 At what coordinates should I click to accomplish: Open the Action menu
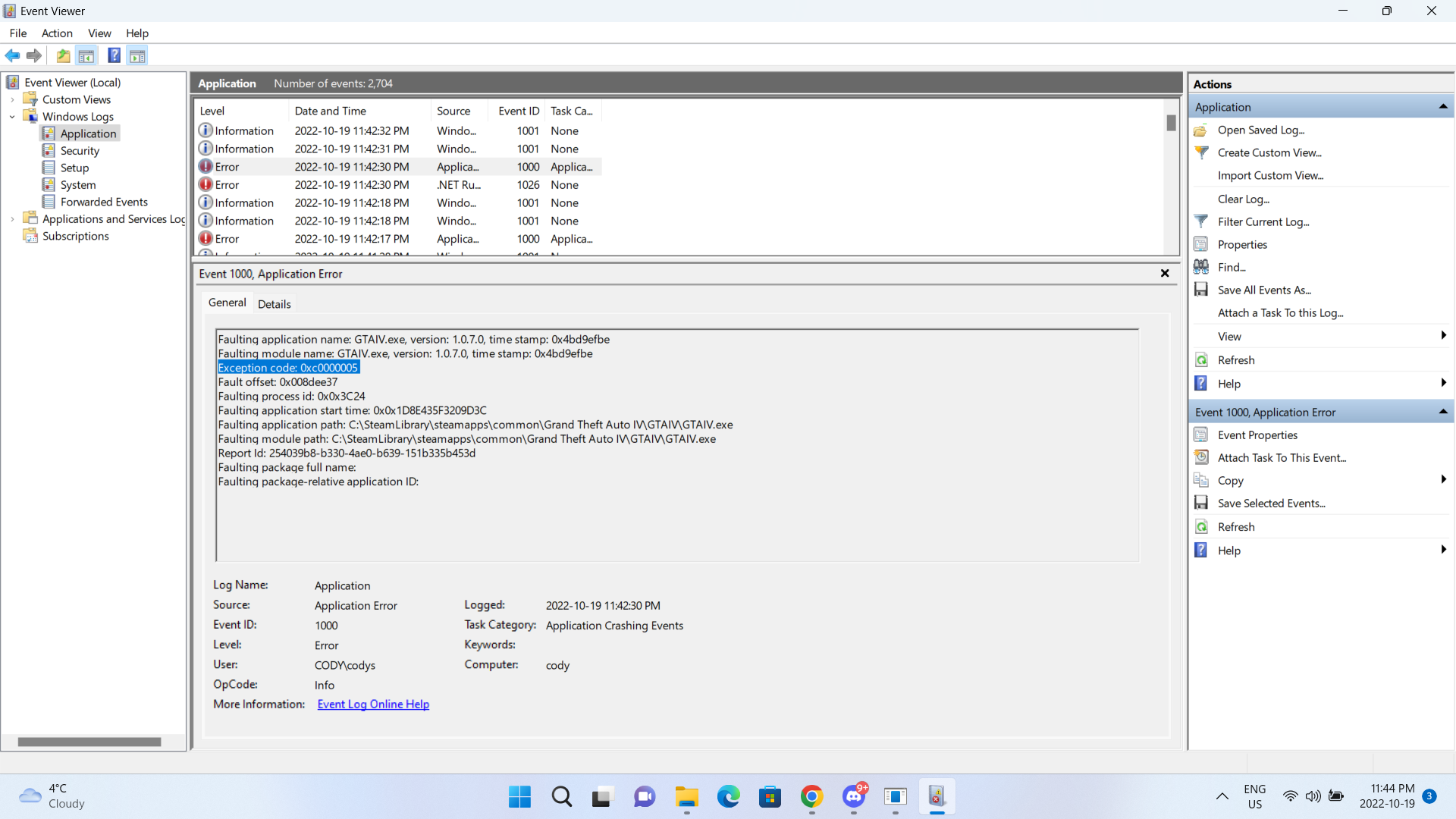tap(57, 33)
